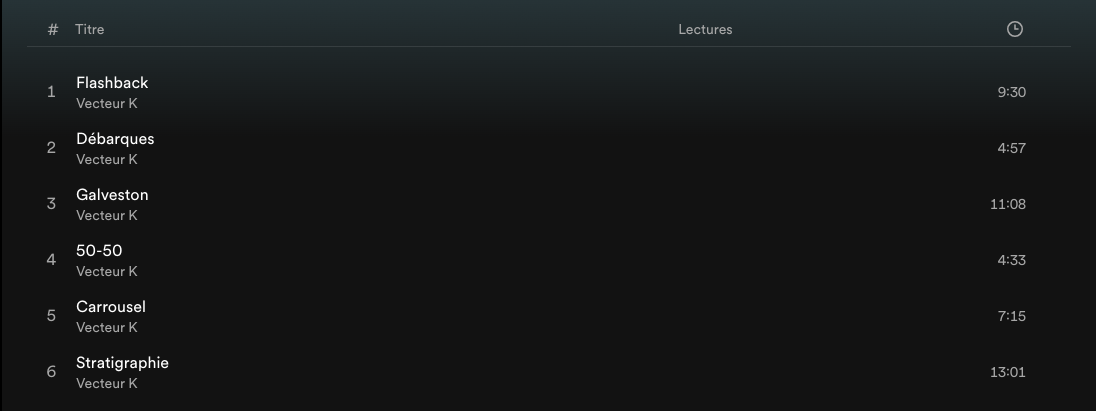The width and height of the screenshot is (1096, 411).
Task: Select the Lectures column header
Action: click(705, 29)
